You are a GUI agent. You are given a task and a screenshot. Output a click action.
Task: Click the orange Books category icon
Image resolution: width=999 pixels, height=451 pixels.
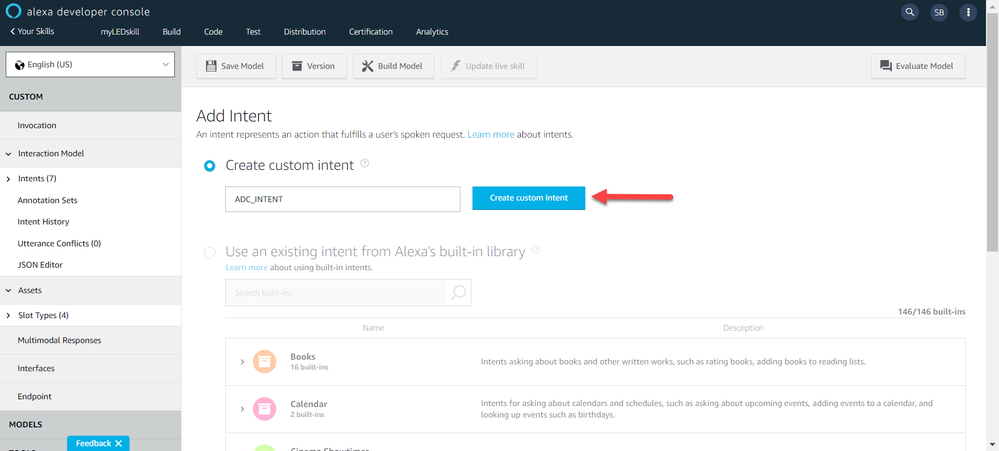click(264, 361)
